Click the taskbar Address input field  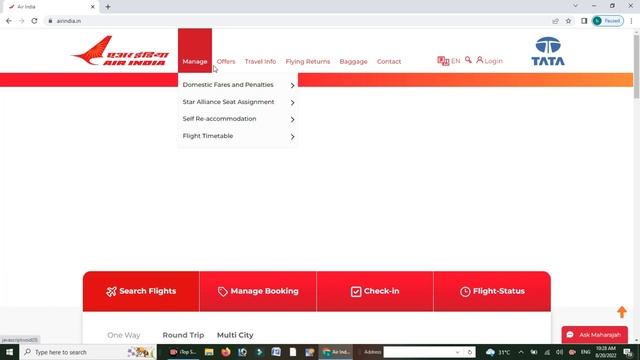coord(418,352)
